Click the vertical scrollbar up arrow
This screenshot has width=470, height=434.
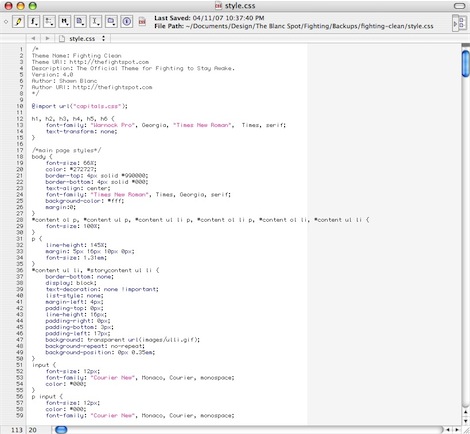pos(465,412)
